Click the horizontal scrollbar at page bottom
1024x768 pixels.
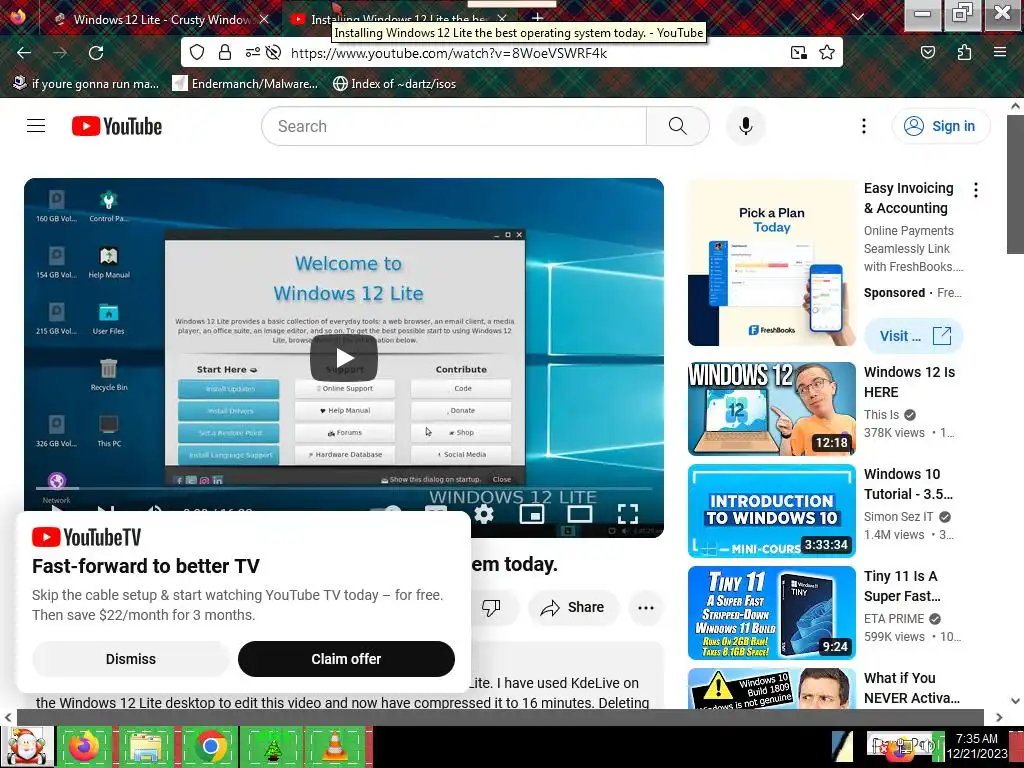click(x=500, y=717)
